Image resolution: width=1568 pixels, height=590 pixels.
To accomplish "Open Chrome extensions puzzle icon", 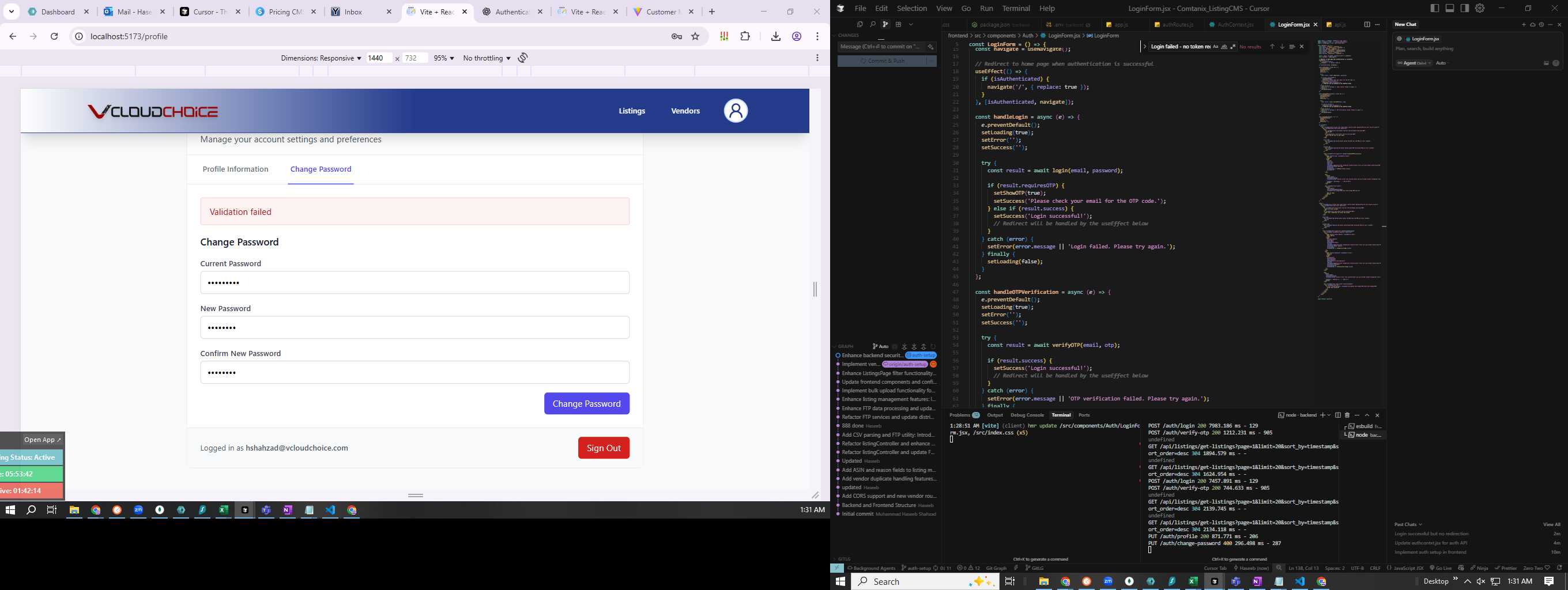I will coord(745,36).
